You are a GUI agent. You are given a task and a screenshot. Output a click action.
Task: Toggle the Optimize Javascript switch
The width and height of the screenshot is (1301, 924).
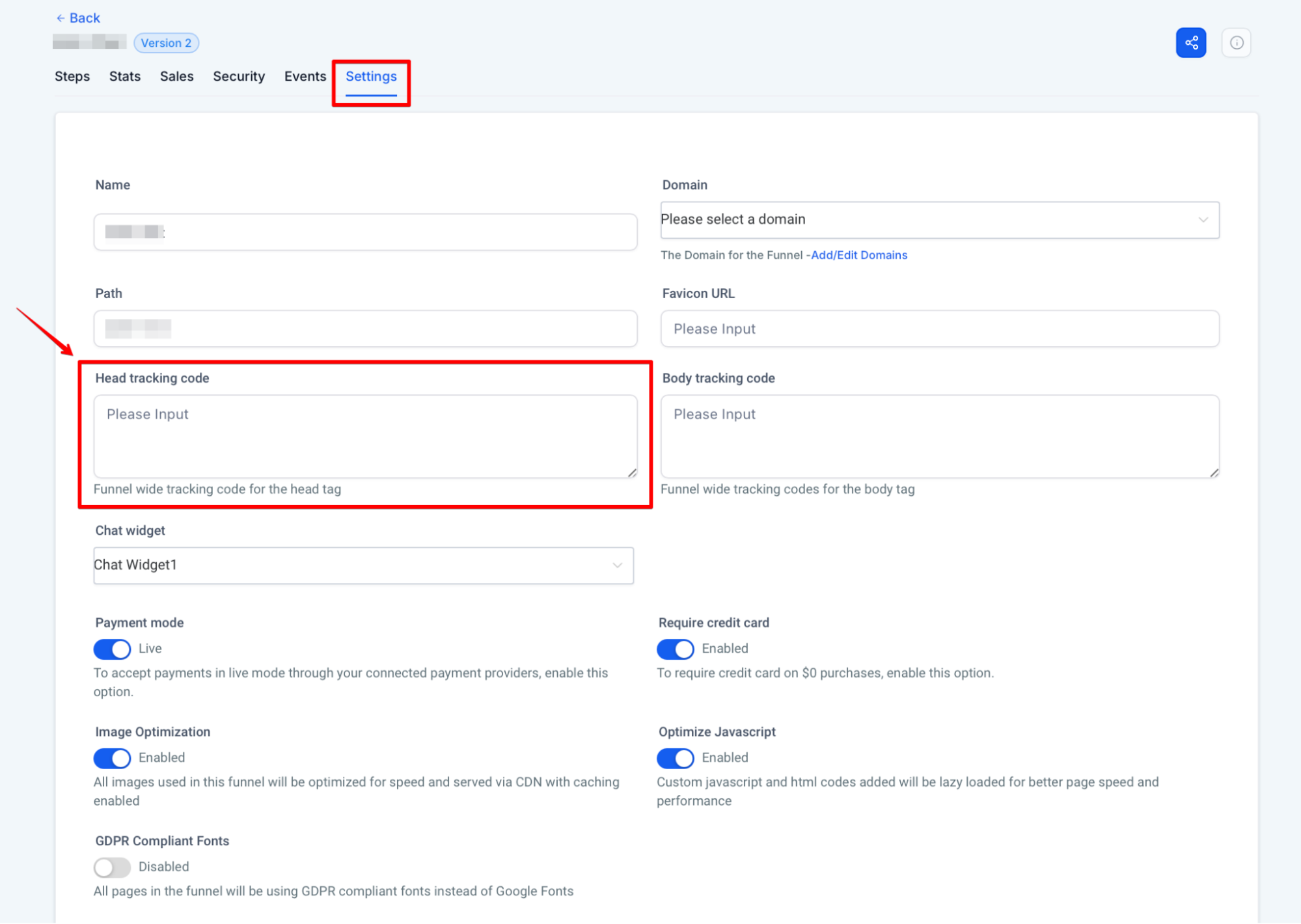pos(675,758)
